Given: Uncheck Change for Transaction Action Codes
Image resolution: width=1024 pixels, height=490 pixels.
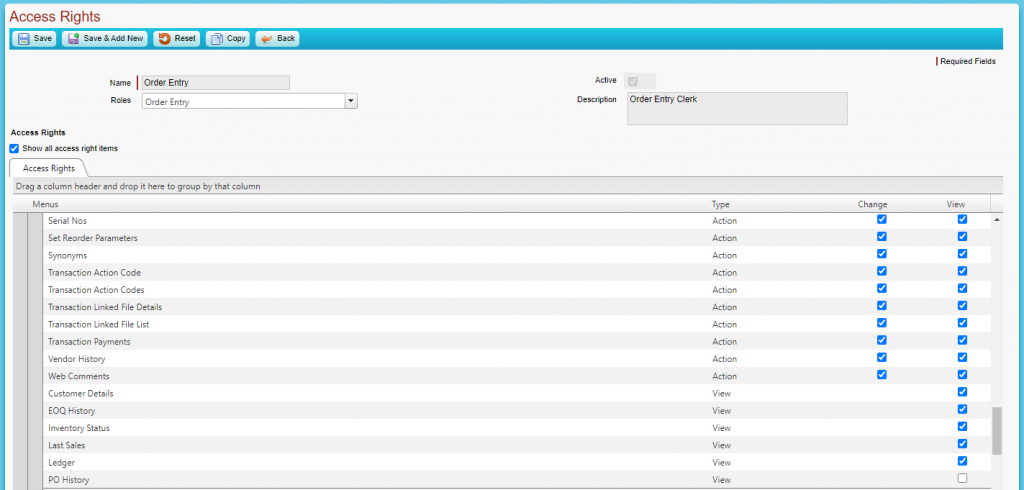Looking at the screenshot, I should coord(882,288).
